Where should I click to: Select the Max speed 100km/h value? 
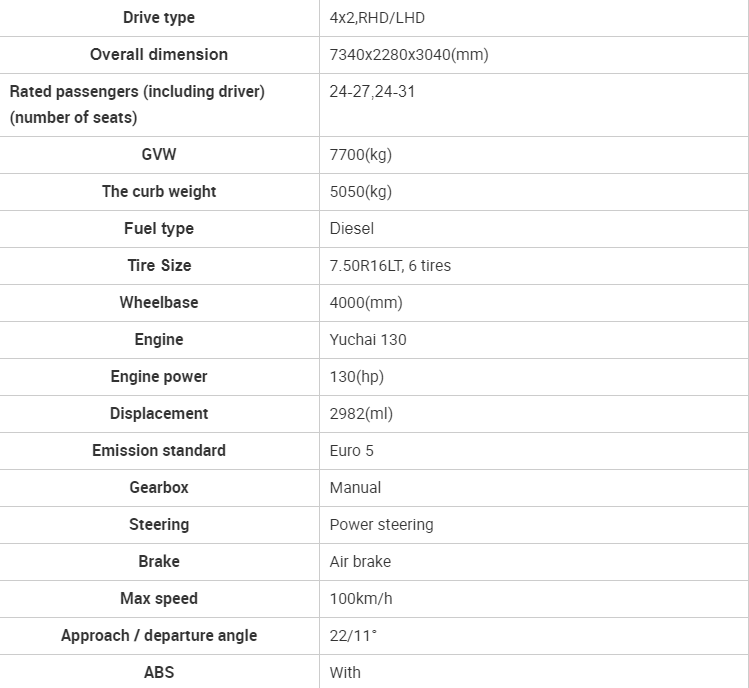coord(361,599)
